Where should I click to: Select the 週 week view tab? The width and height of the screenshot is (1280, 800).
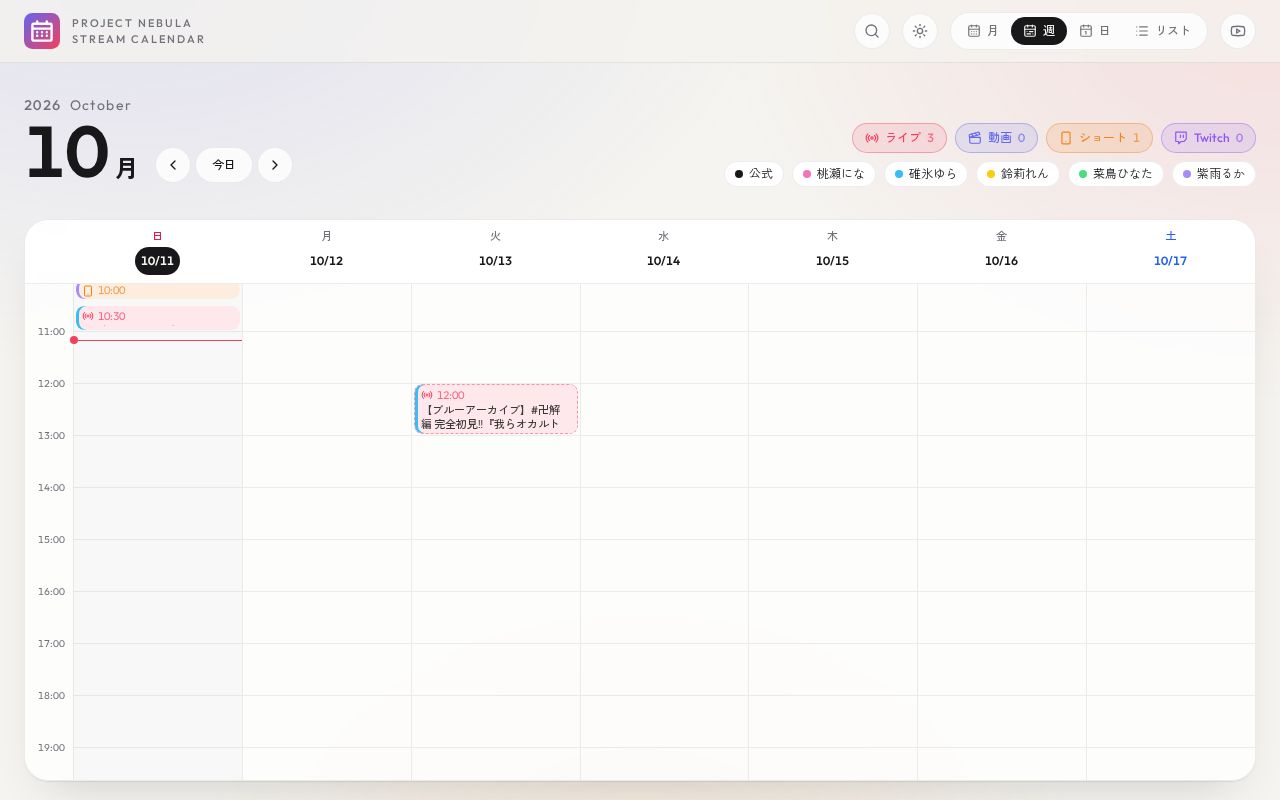[x=1039, y=31]
